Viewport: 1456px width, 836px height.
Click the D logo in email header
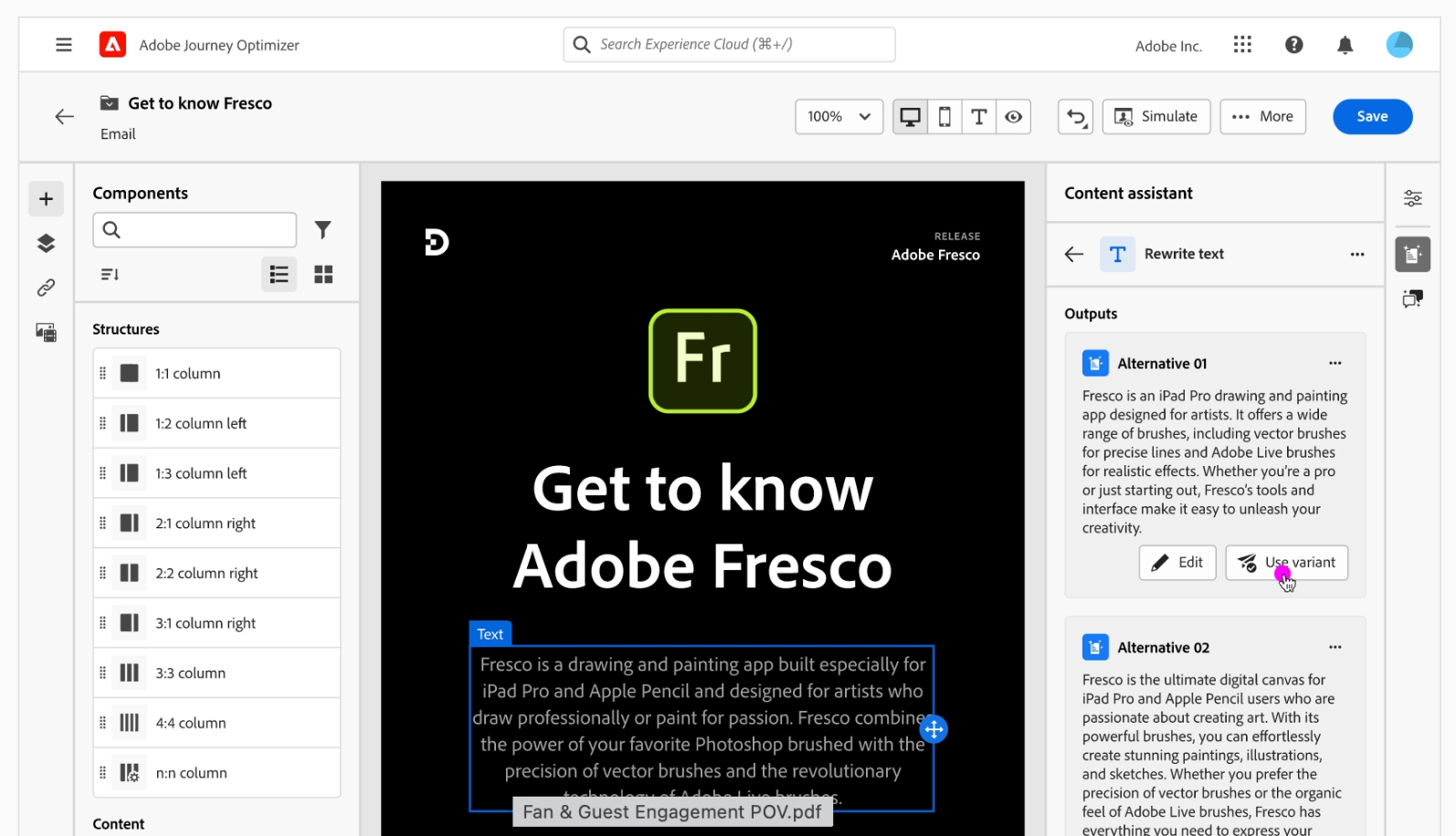coord(437,242)
